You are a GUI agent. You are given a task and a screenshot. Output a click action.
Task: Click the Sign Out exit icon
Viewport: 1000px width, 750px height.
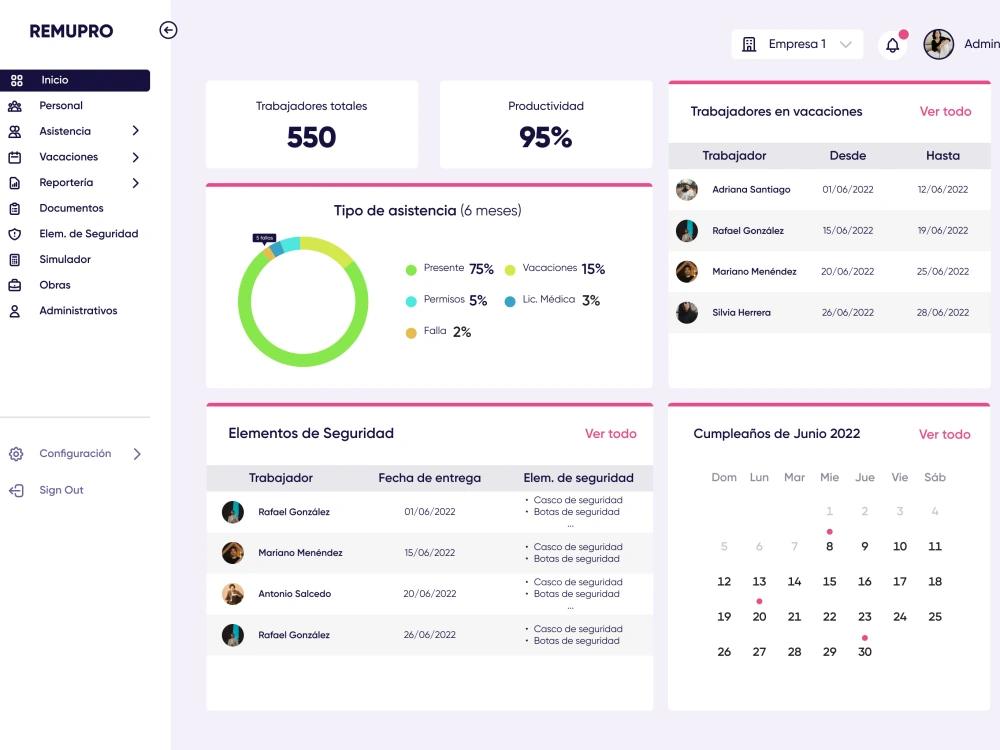tap(16, 490)
